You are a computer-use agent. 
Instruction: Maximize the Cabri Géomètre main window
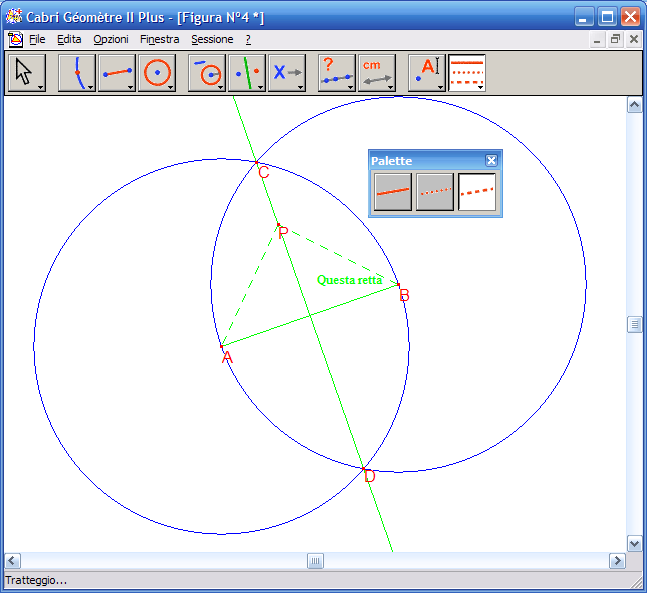coord(607,17)
